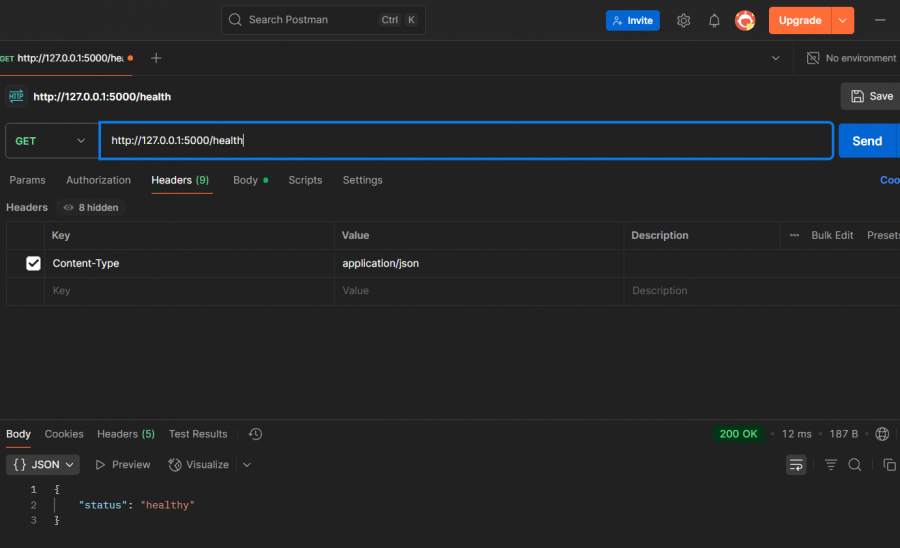Click the Save button

[871, 96]
